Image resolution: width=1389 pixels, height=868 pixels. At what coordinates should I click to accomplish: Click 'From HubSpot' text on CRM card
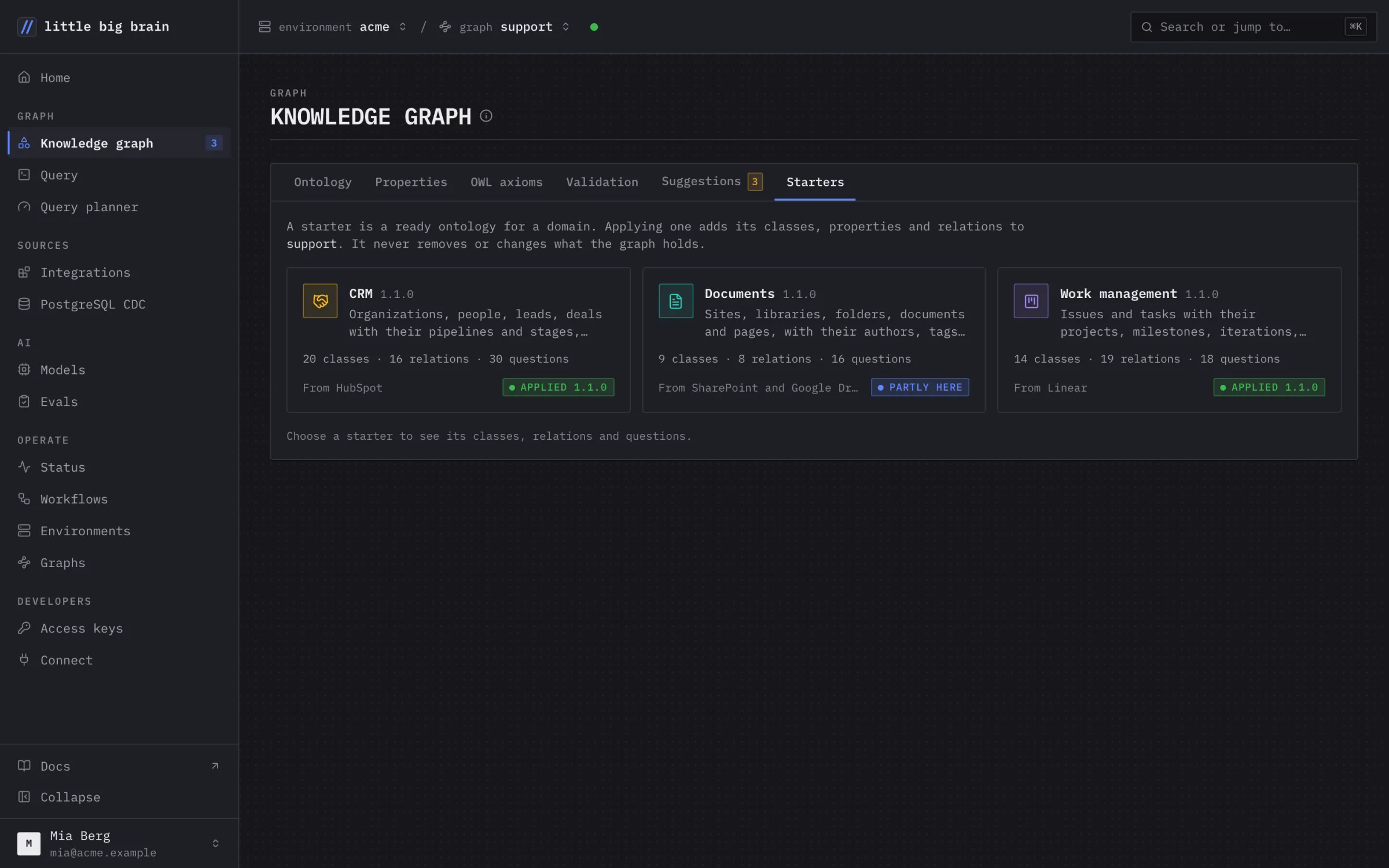[x=343, y=388]
